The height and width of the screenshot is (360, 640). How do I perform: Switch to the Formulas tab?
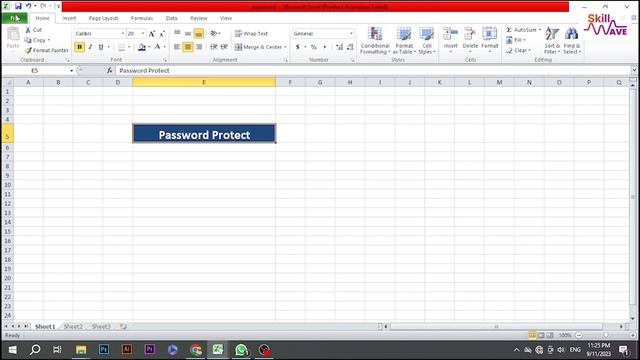142,18
